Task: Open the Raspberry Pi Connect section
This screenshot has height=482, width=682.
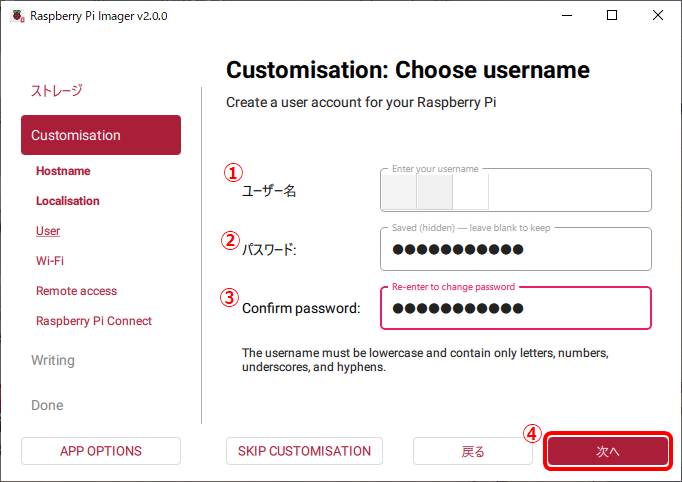Action: (94, 321)
